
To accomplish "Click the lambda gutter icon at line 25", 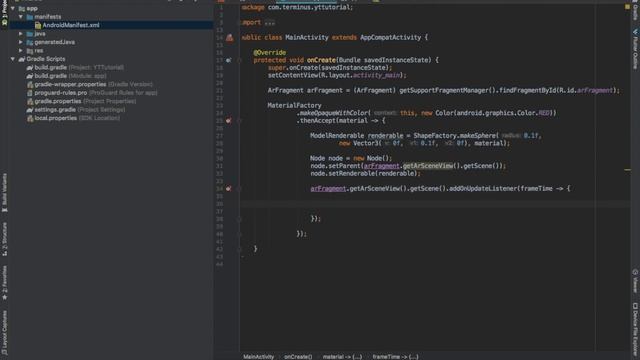I will click(x=229, y=120).
